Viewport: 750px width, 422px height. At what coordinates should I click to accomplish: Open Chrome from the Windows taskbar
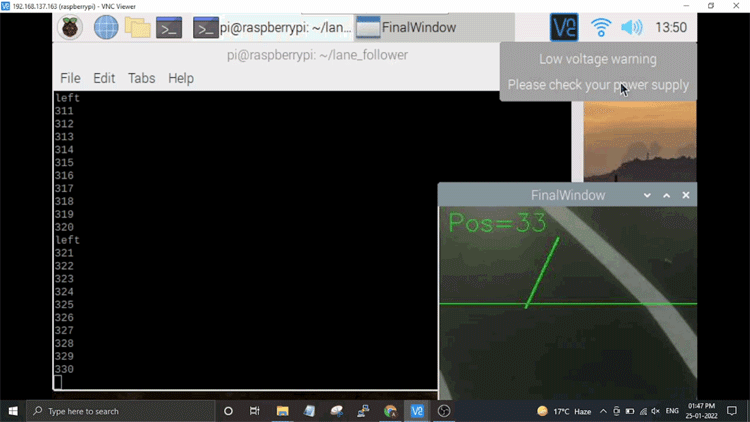point(390,411)
